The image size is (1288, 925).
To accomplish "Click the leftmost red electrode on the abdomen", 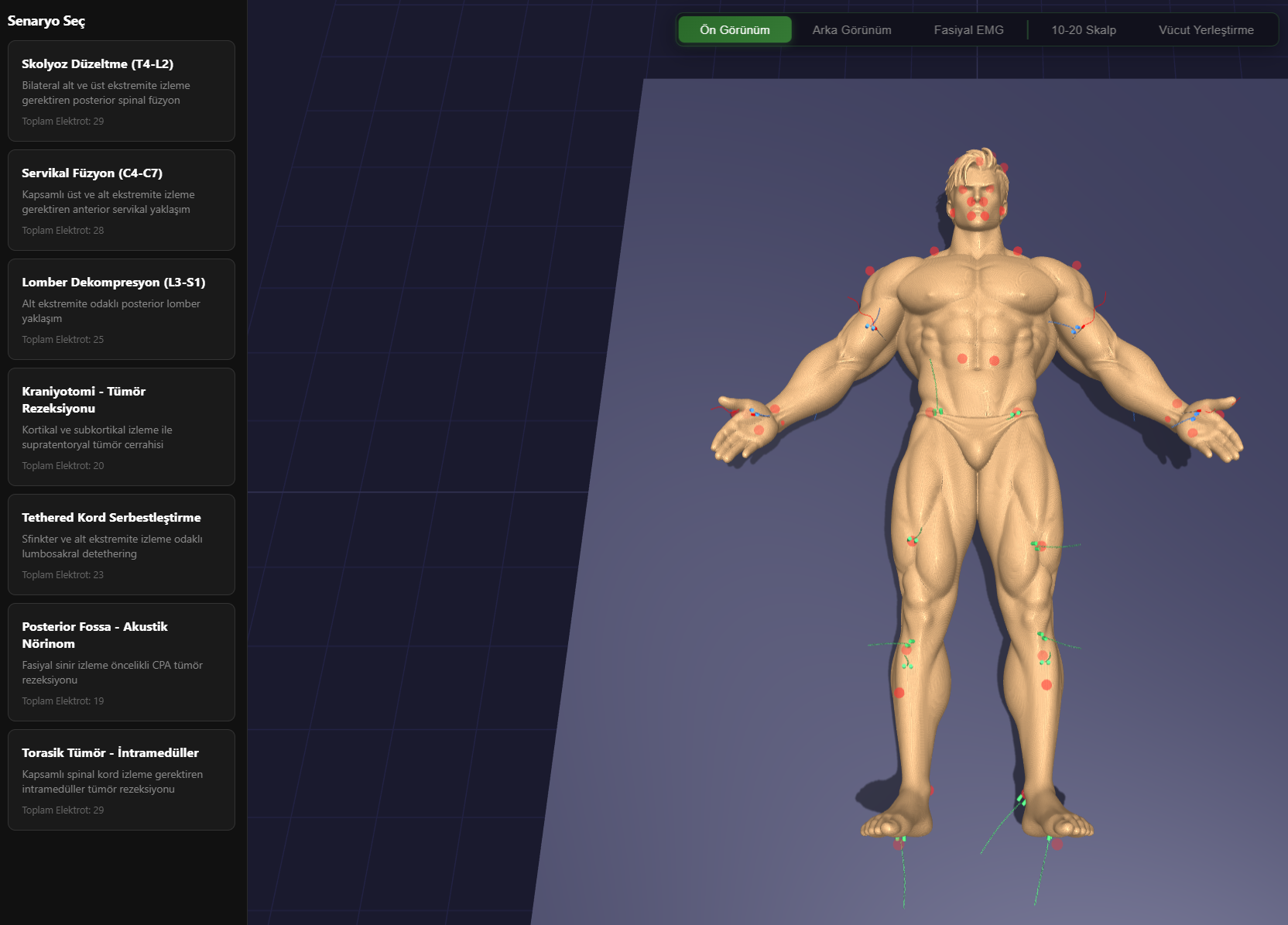I will 962,358.
